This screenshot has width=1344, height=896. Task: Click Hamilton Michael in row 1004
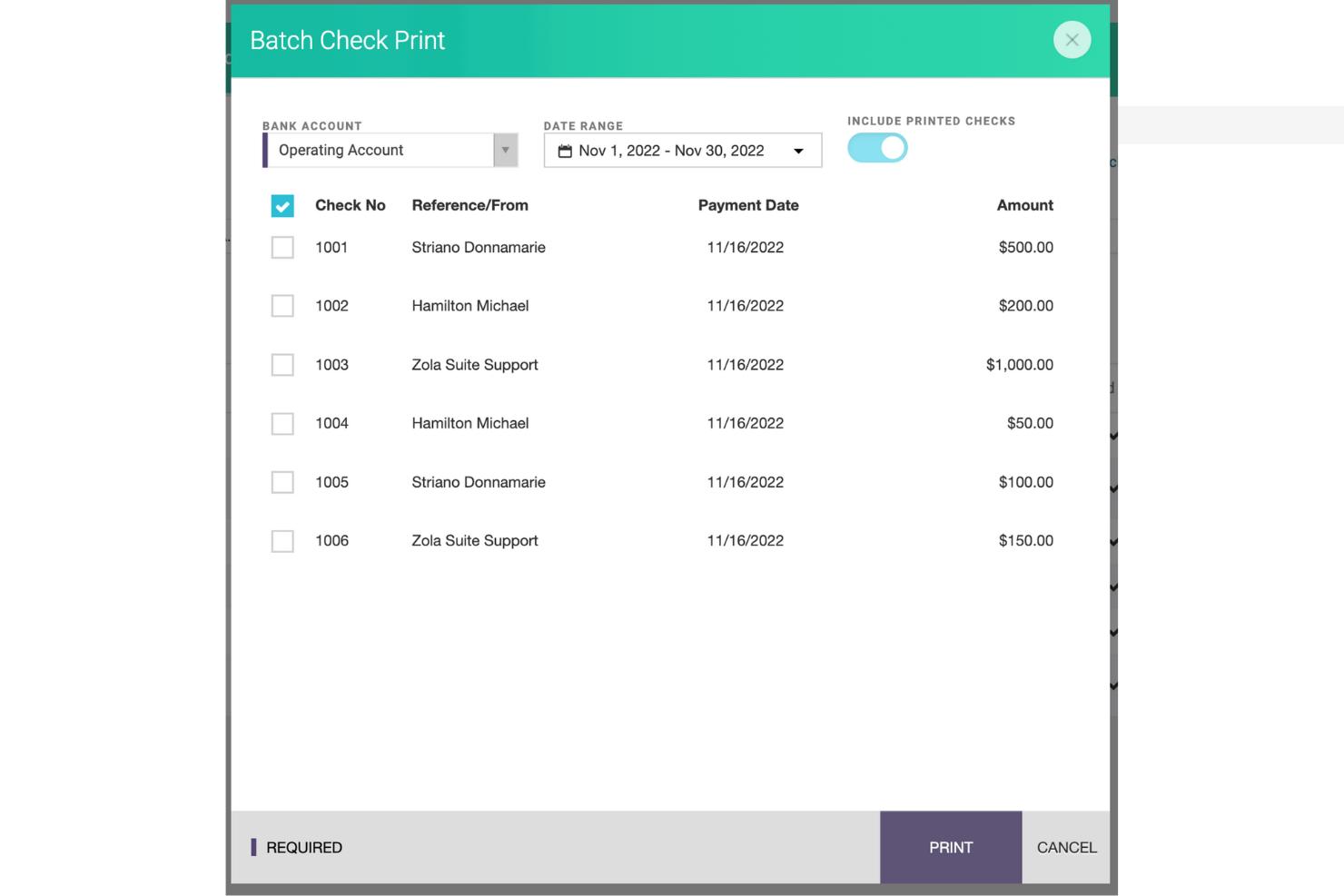point(469,423)
